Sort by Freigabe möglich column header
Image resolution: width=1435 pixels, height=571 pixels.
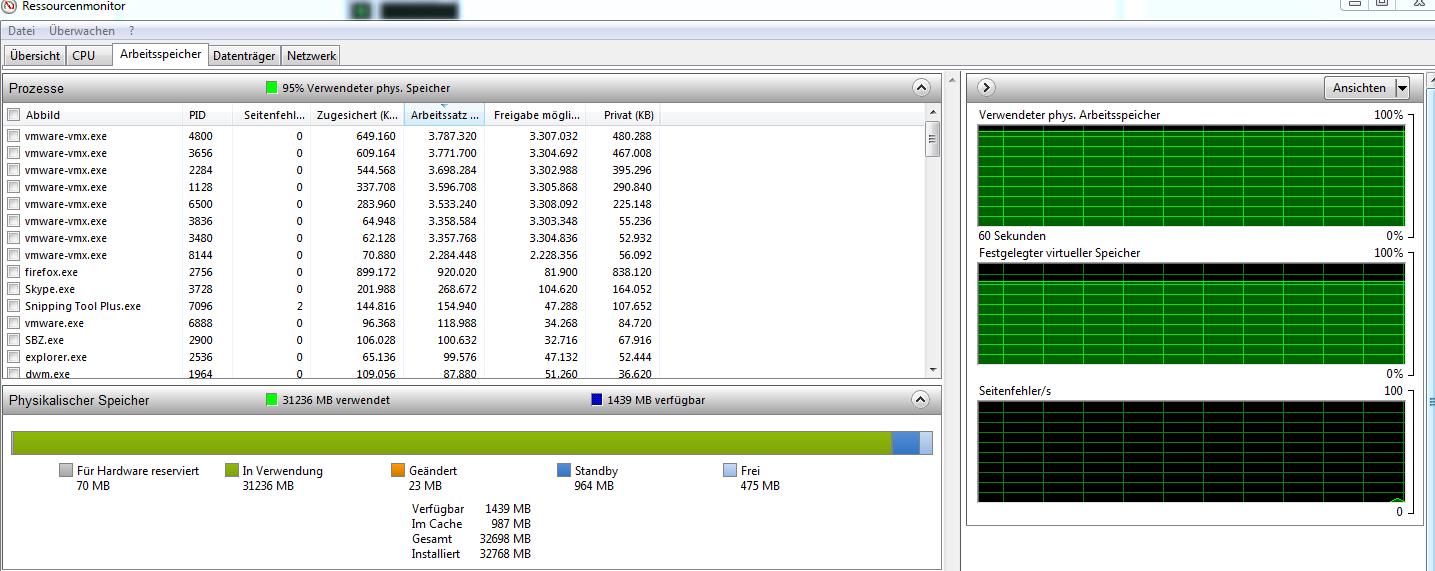coord(535,115)
